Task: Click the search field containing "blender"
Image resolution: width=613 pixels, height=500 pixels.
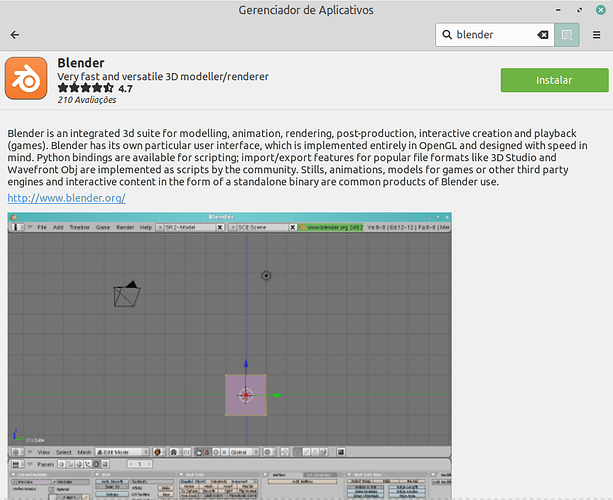Action: (495, 35)
